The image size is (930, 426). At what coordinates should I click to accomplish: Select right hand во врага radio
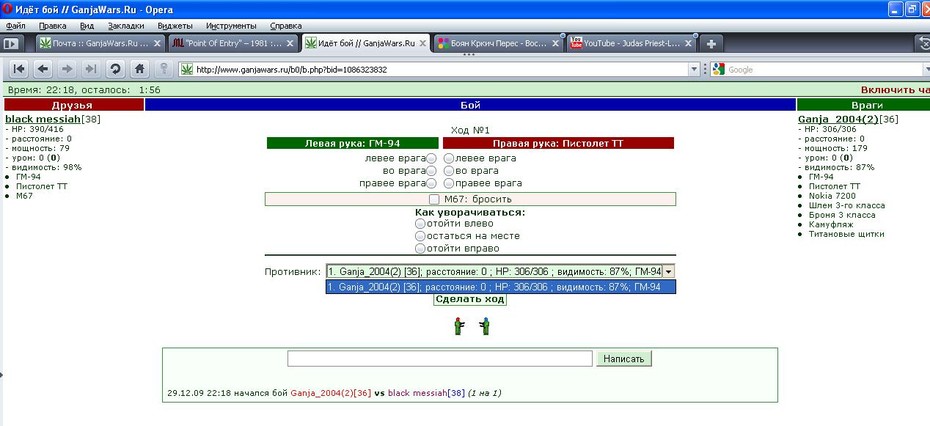coord(449,171)
